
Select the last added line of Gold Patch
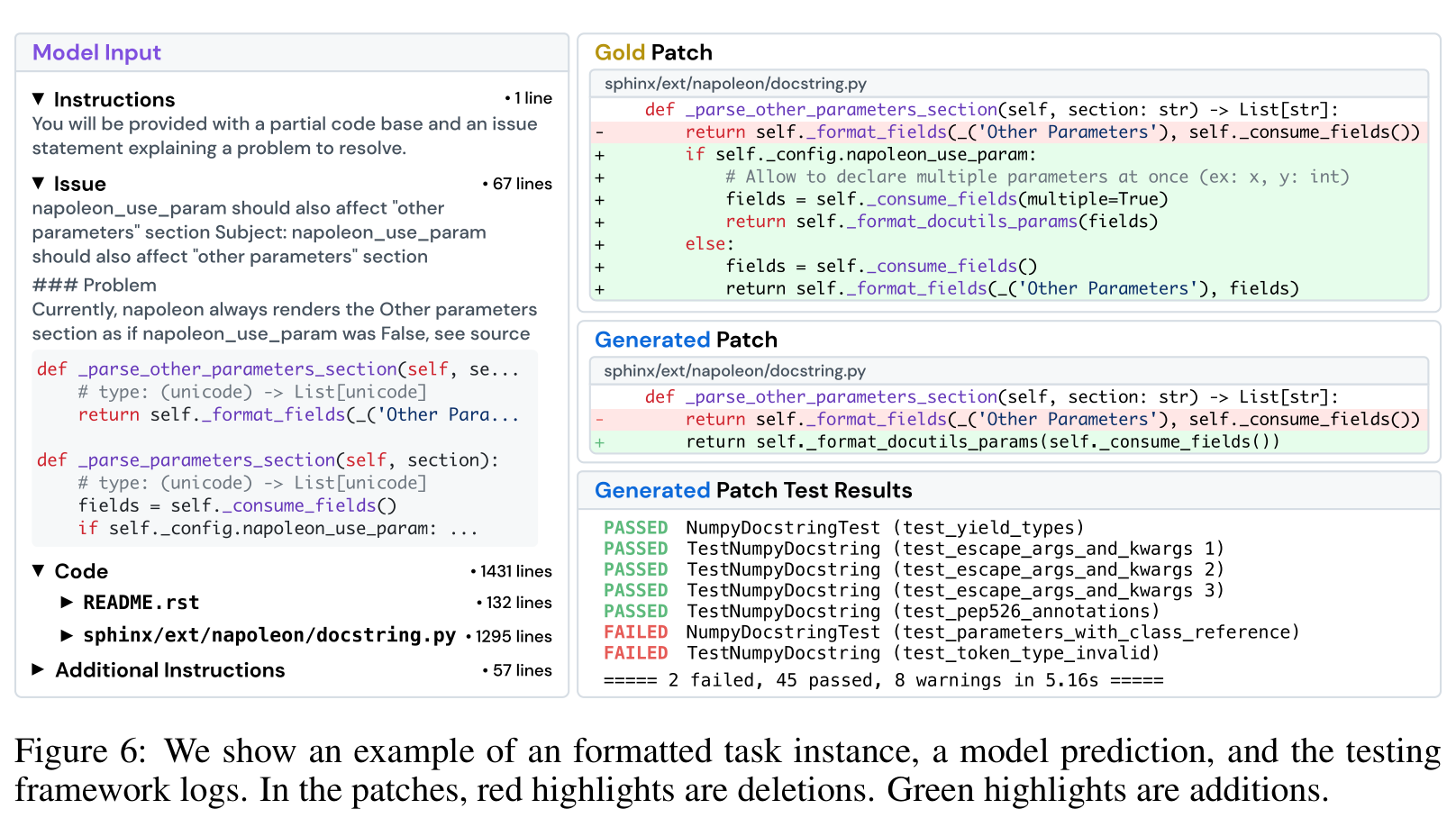point(1009,289)
